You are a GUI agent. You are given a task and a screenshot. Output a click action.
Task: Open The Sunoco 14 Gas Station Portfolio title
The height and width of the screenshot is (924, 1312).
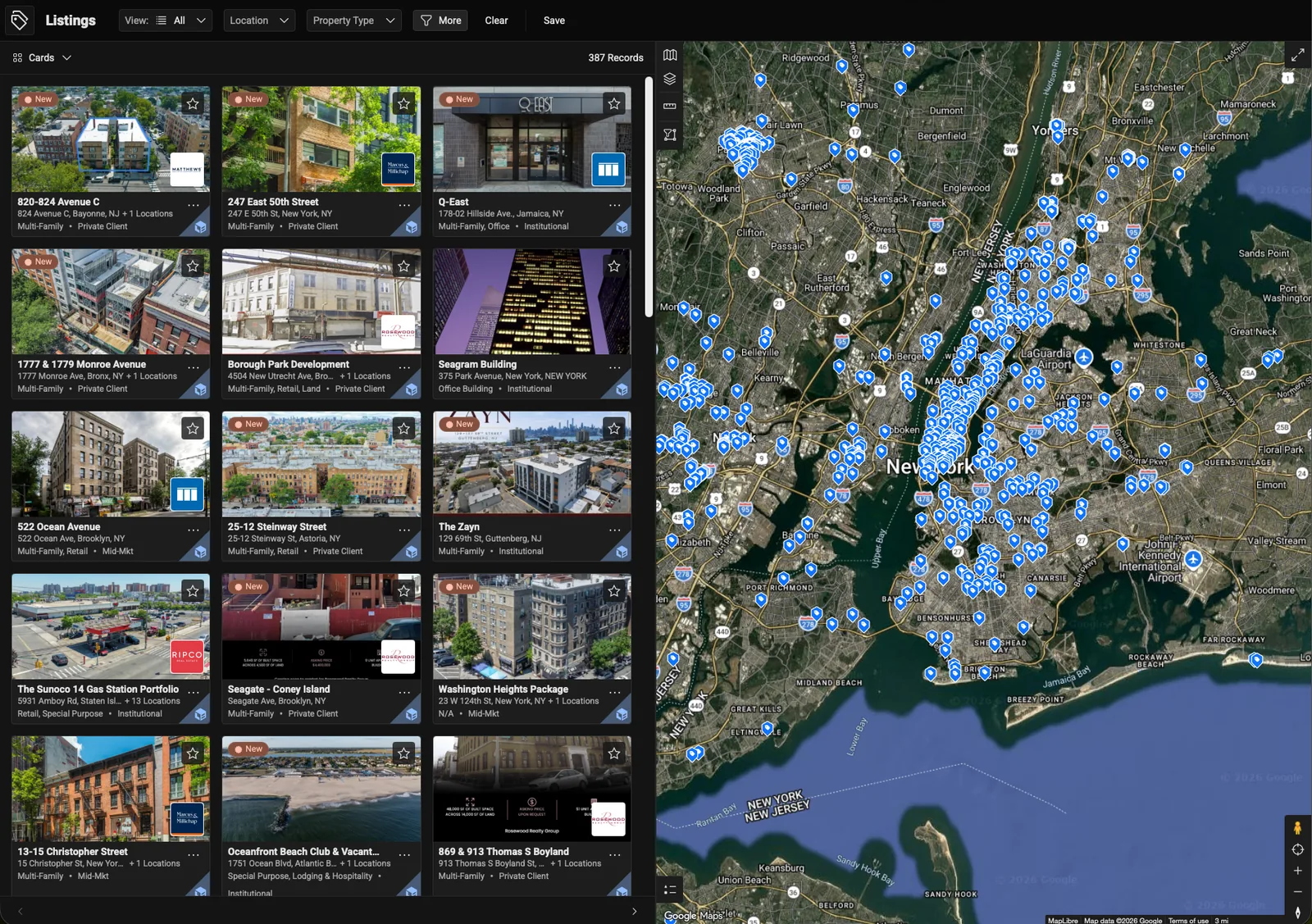[98, 689]
